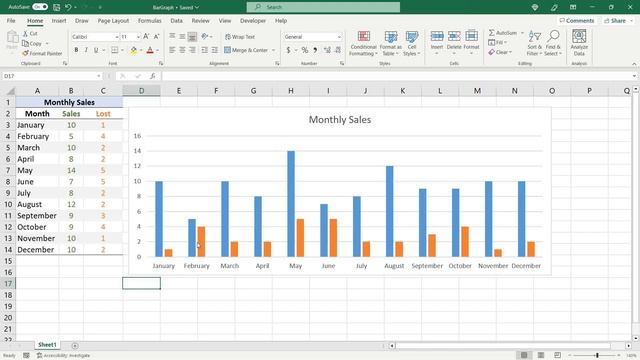The image size is (640, 360).
Task: Click the Insert Function fx icon
Action: click(152, 76)
